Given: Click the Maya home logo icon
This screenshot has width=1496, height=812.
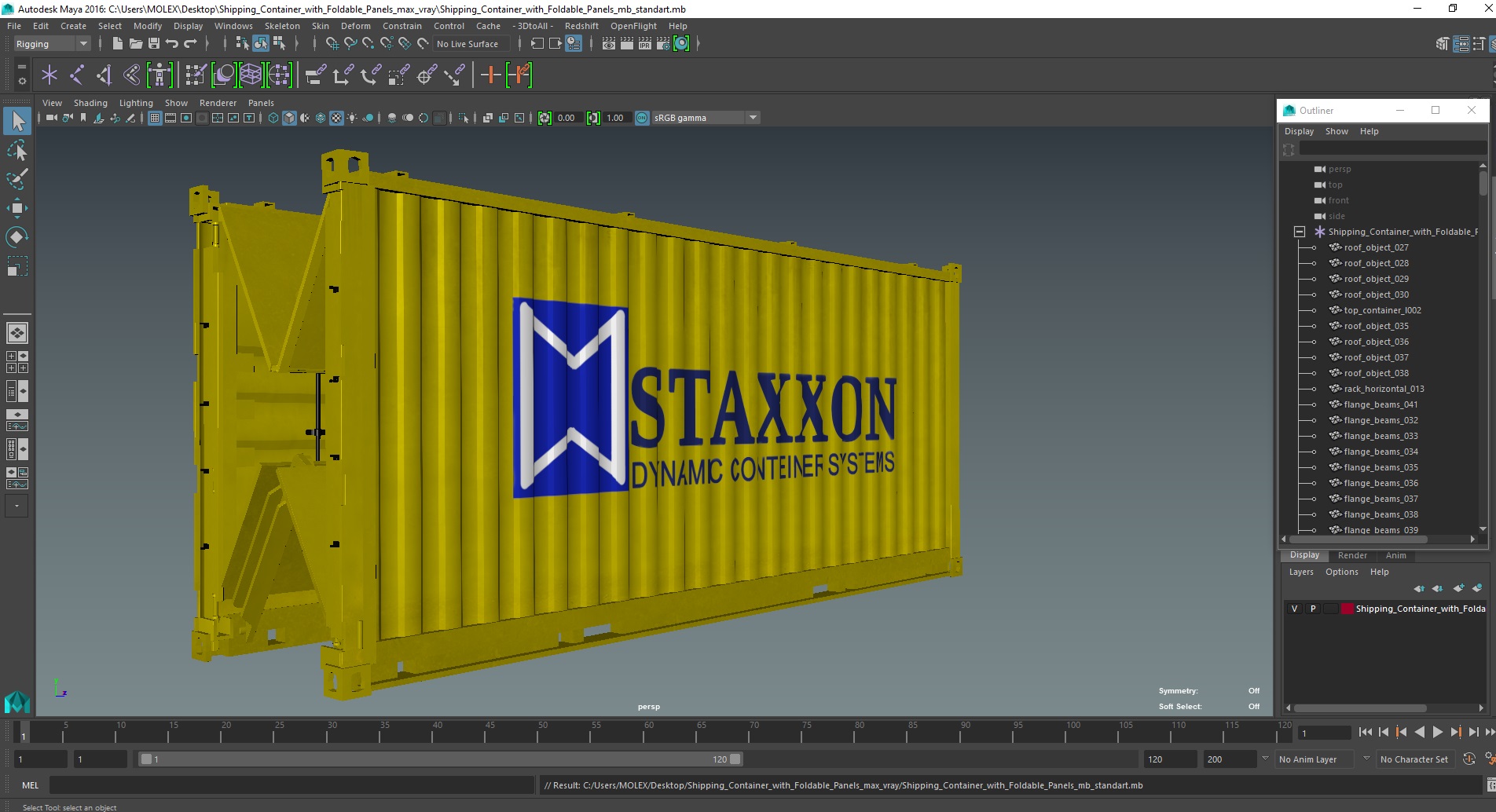Looking at the screenshot, I should (17, 701).
